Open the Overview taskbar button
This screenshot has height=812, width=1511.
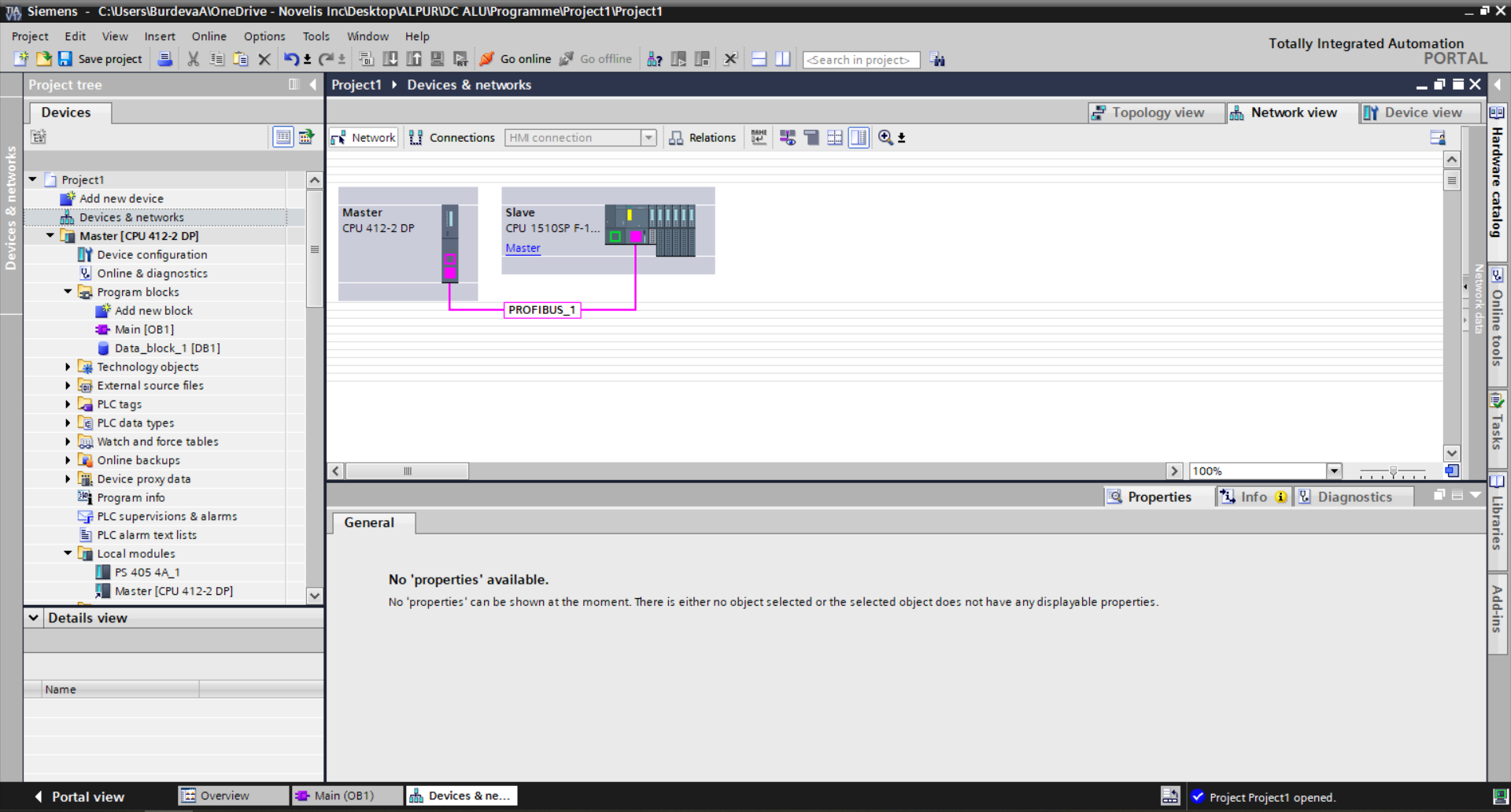(234, 795)
